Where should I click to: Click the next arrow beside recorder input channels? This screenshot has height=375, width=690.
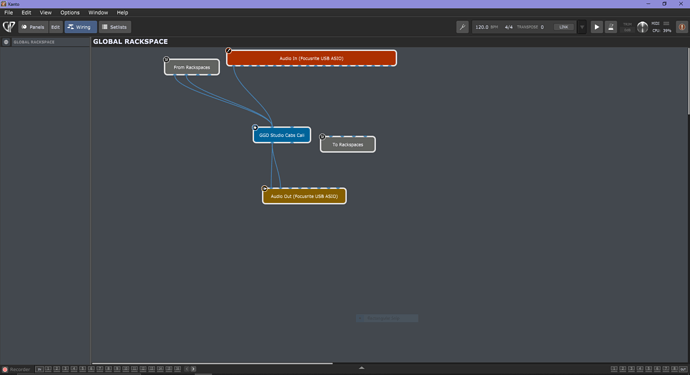(193, 369)
